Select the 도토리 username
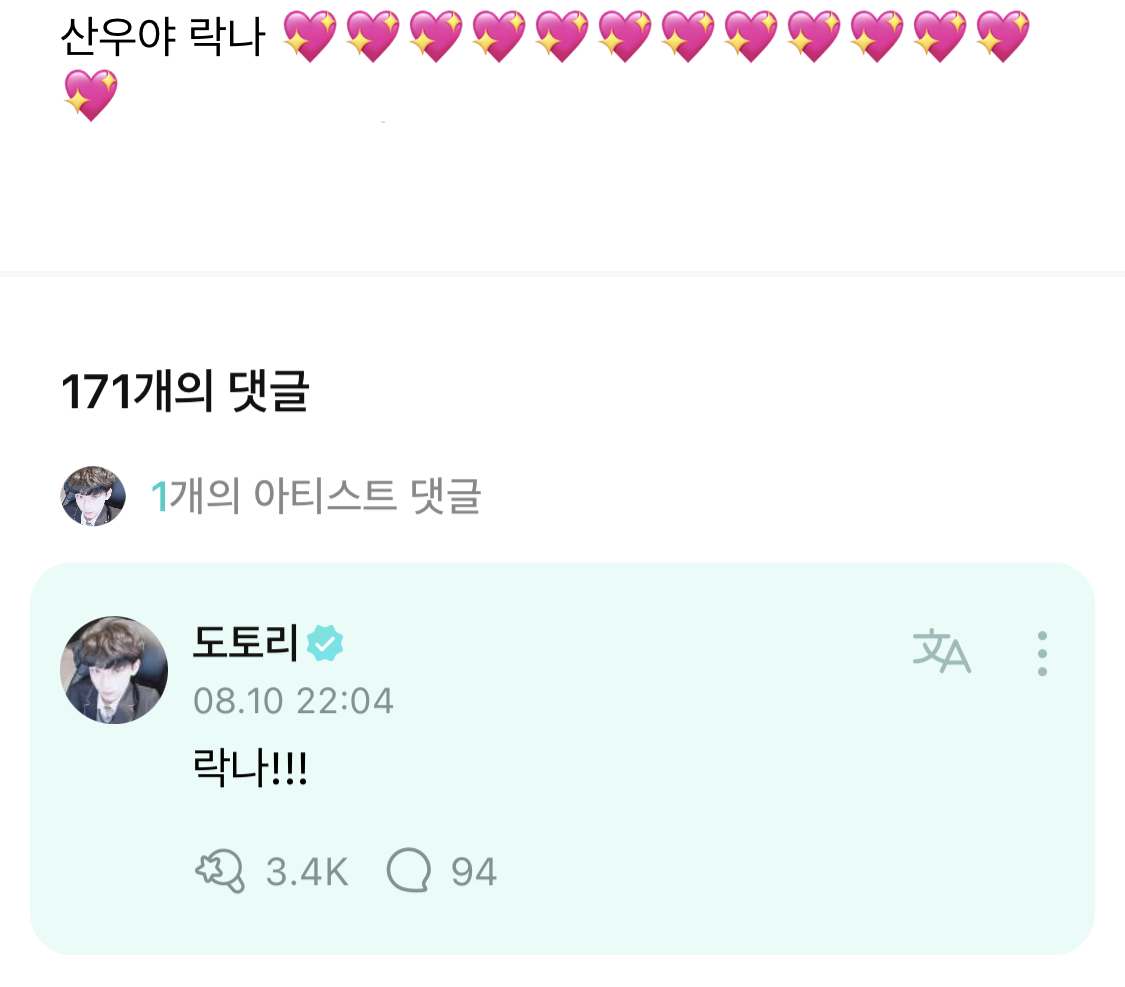Viewport: 1125px width, 987px height. click(244, 642)
